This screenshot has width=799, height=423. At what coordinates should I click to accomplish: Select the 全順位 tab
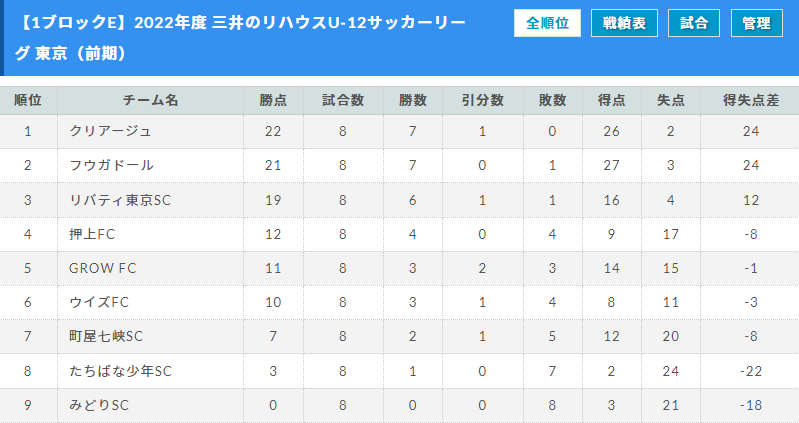point(547,23)
